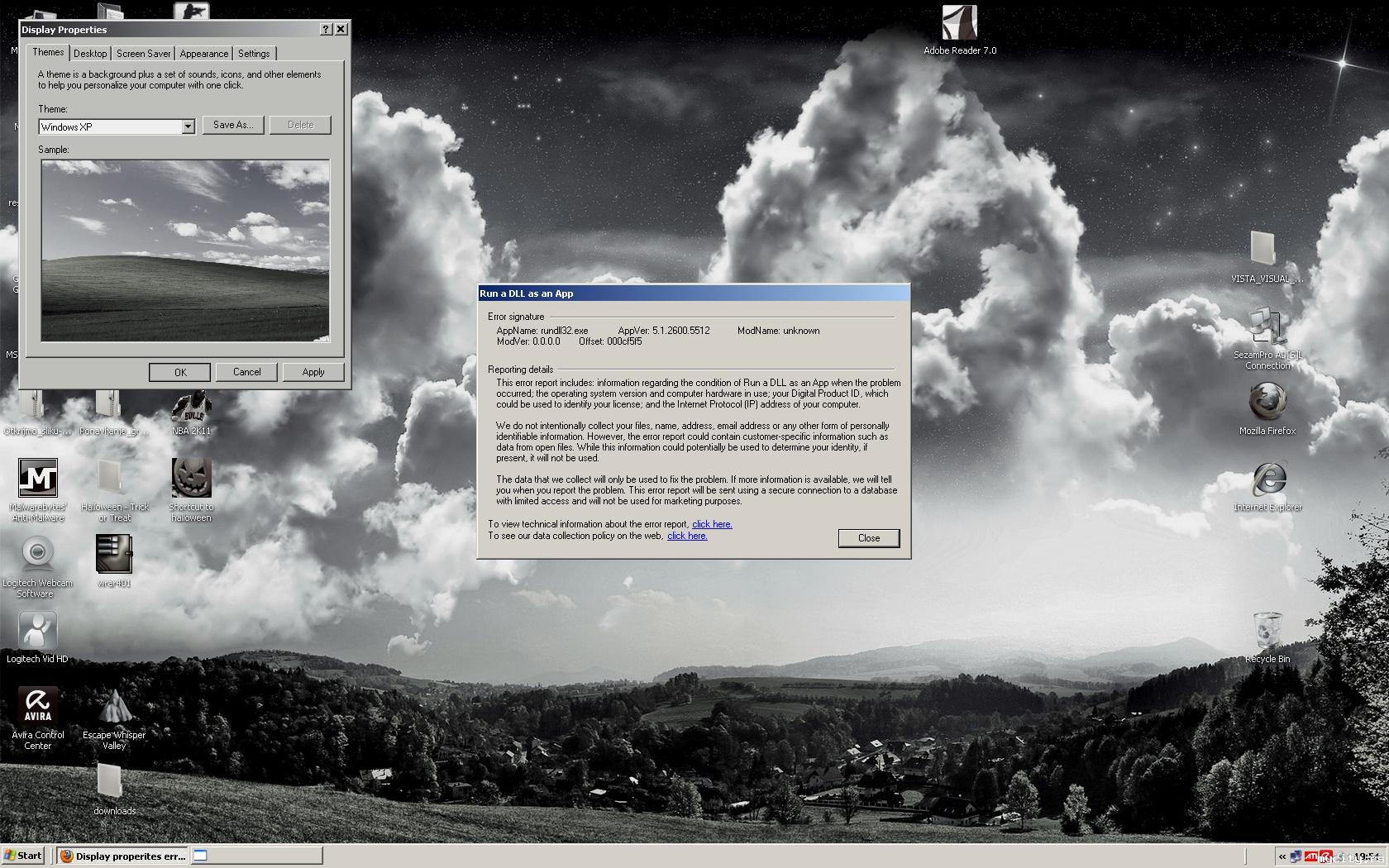The width and height of the screenshot is (1389, 868).
Task: Cancel the Display Properties dialog
Action: [x=246, y=372]
